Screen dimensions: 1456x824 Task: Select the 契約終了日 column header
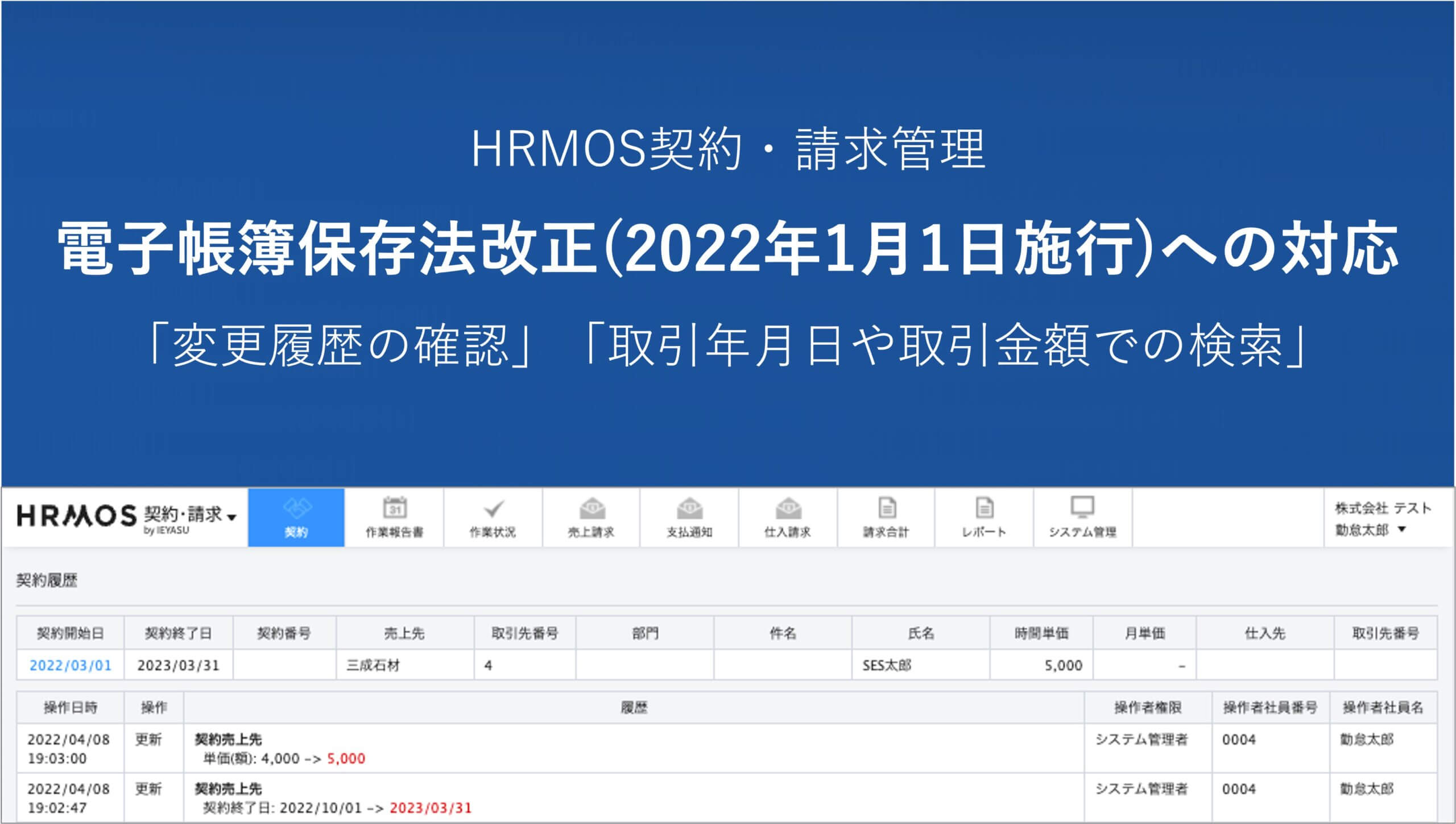[x=179, y=633]
